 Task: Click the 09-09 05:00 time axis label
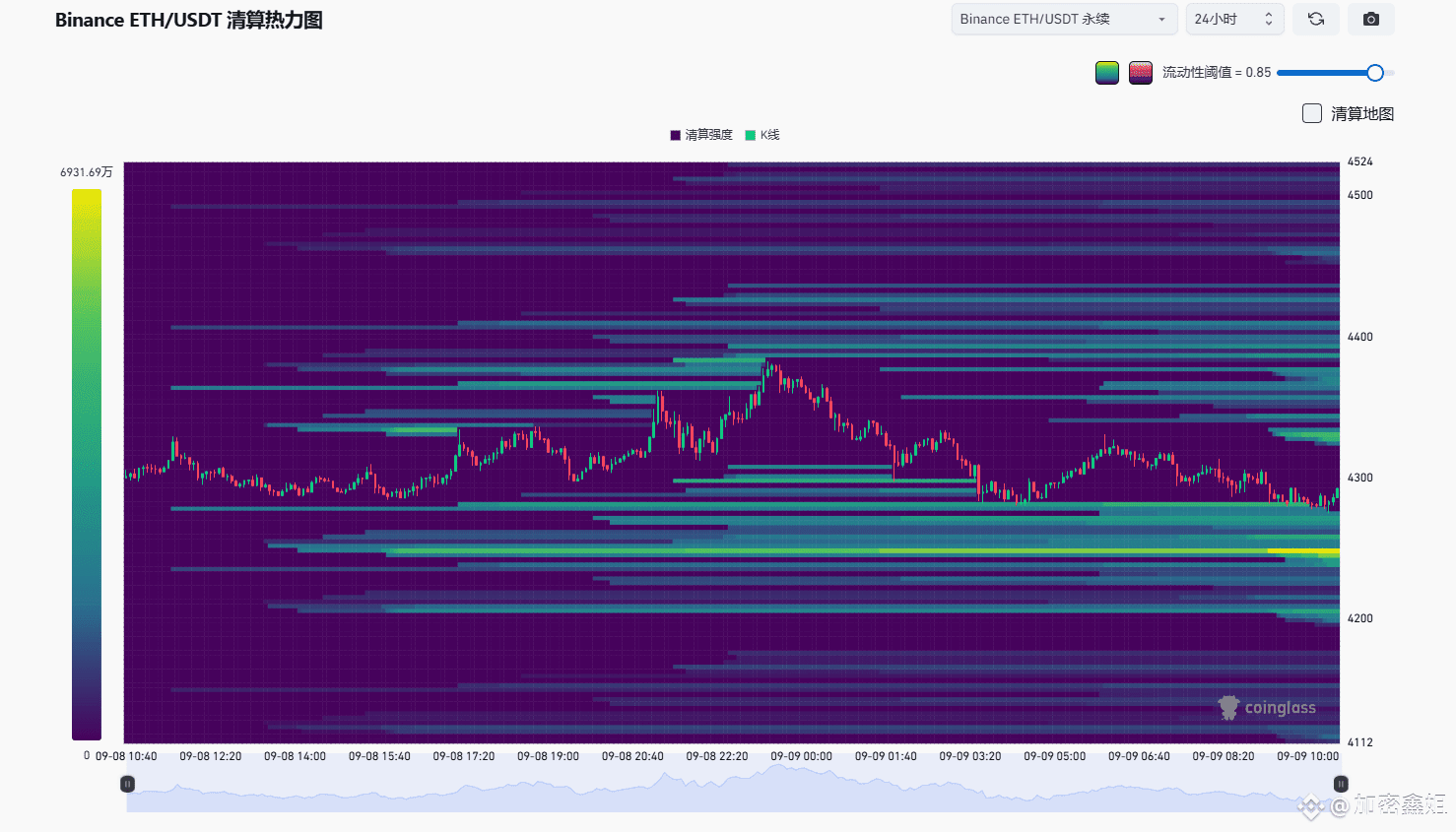1054,756
